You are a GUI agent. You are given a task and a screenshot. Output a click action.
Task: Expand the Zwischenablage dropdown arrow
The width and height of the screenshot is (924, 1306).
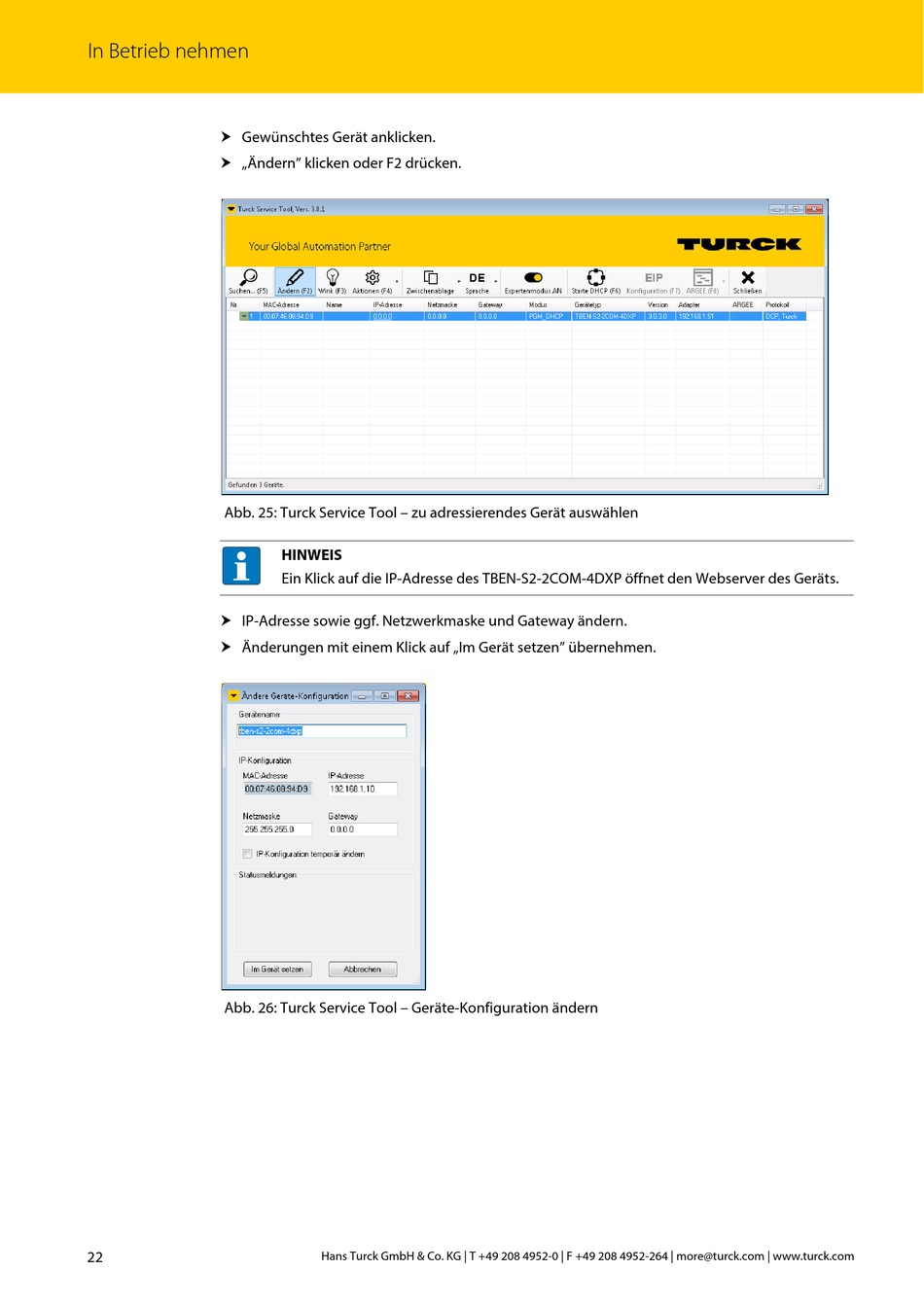coord(459,282)
